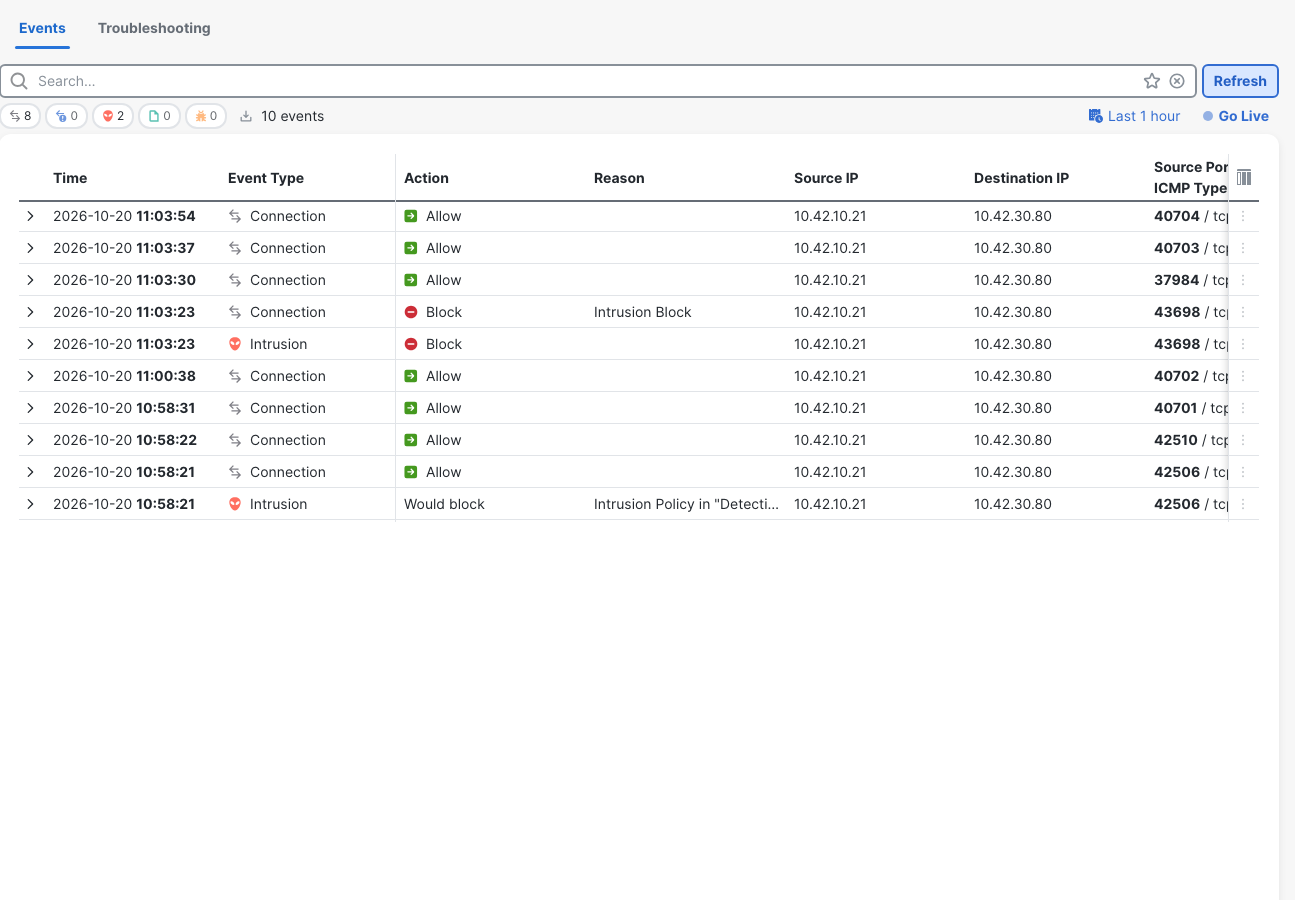Open row menu for 11:00:38 event

pos(1243,376)
